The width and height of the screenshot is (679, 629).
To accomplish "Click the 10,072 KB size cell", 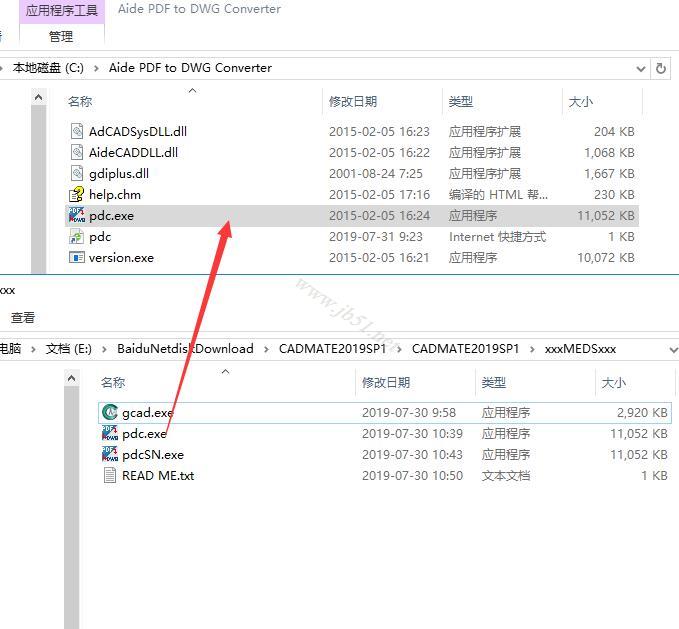I will [606, 258].
